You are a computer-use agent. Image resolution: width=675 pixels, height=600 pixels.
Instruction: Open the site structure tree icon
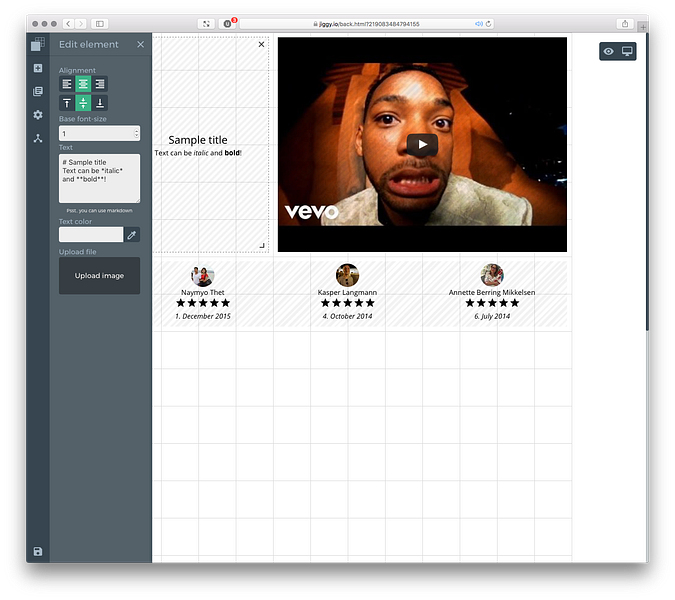click(x=38, y=138)
